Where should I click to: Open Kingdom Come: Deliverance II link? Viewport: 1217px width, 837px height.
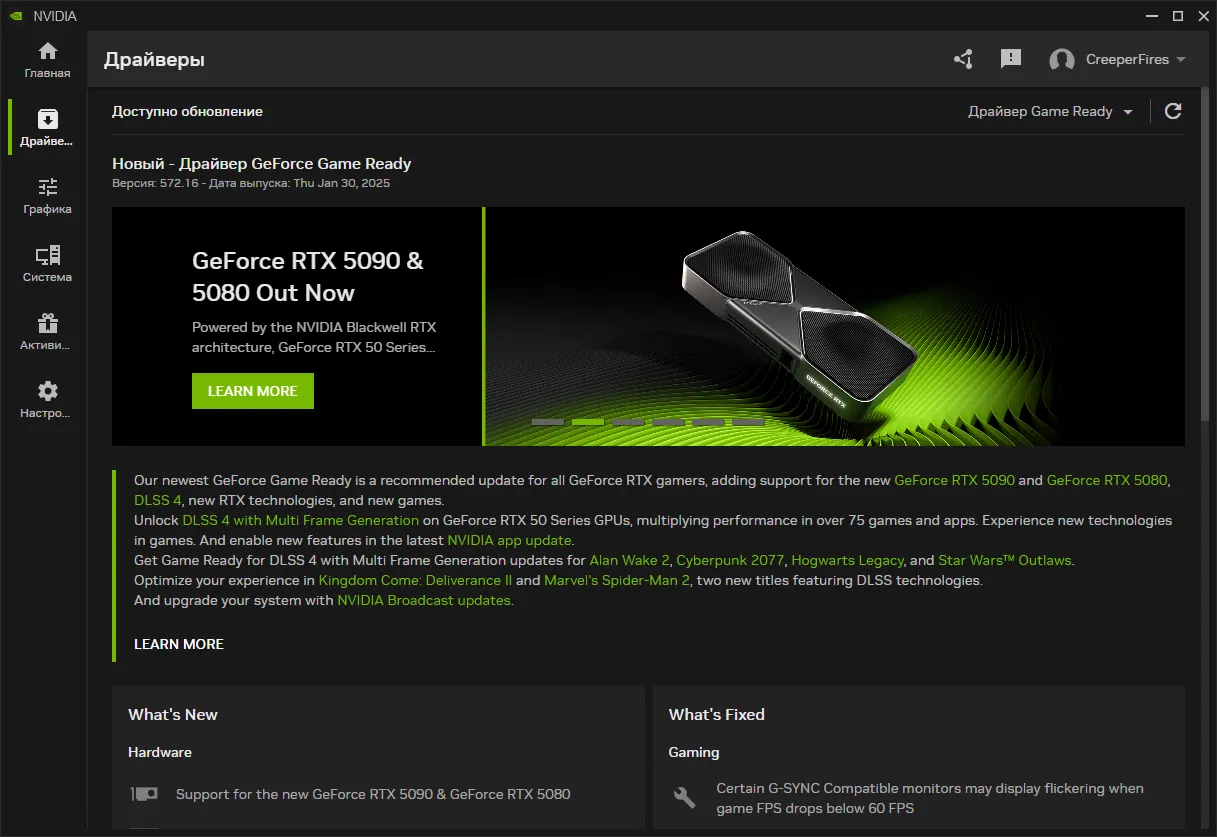[415, 580]
